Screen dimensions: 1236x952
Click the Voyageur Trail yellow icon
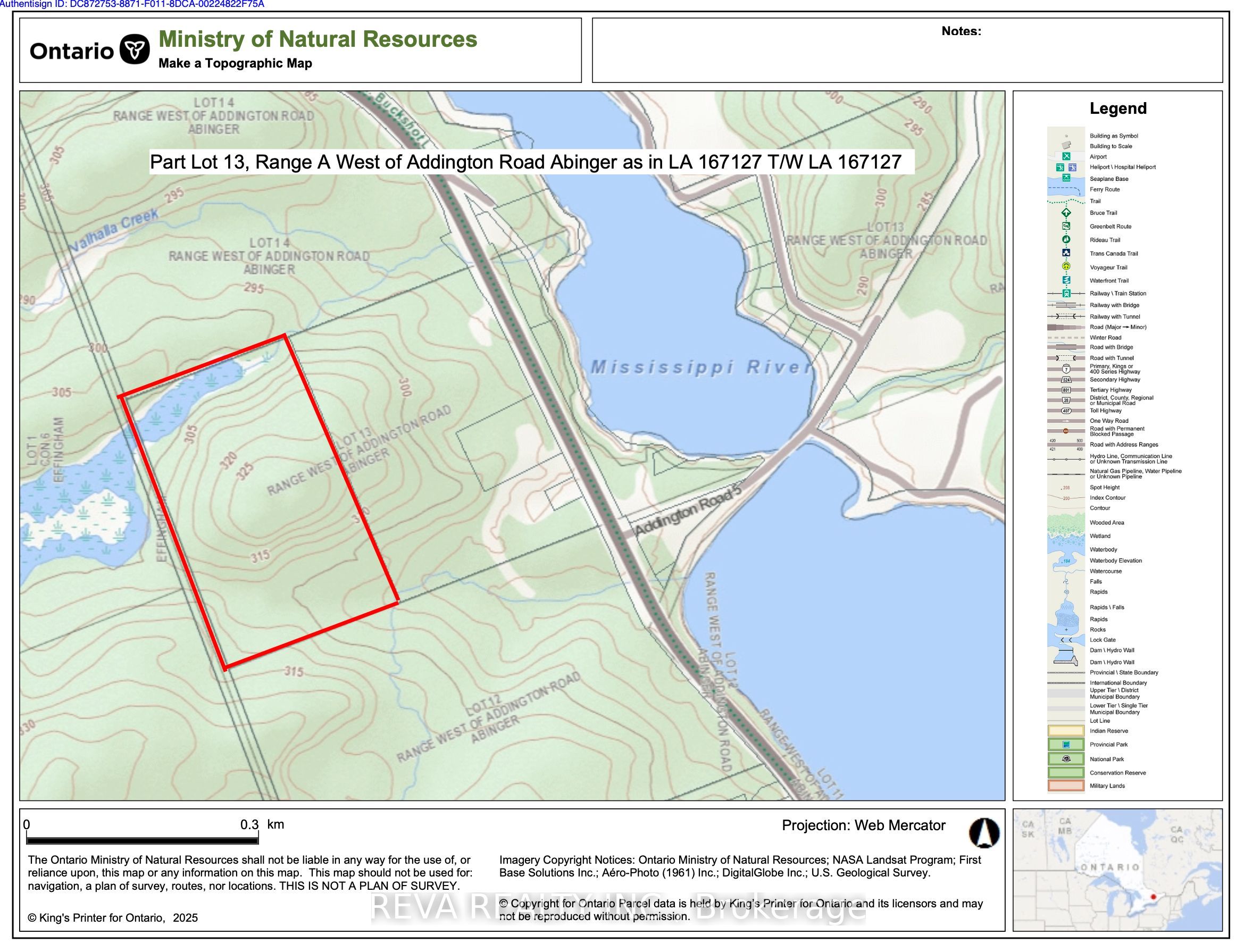tap(1066, 266)
